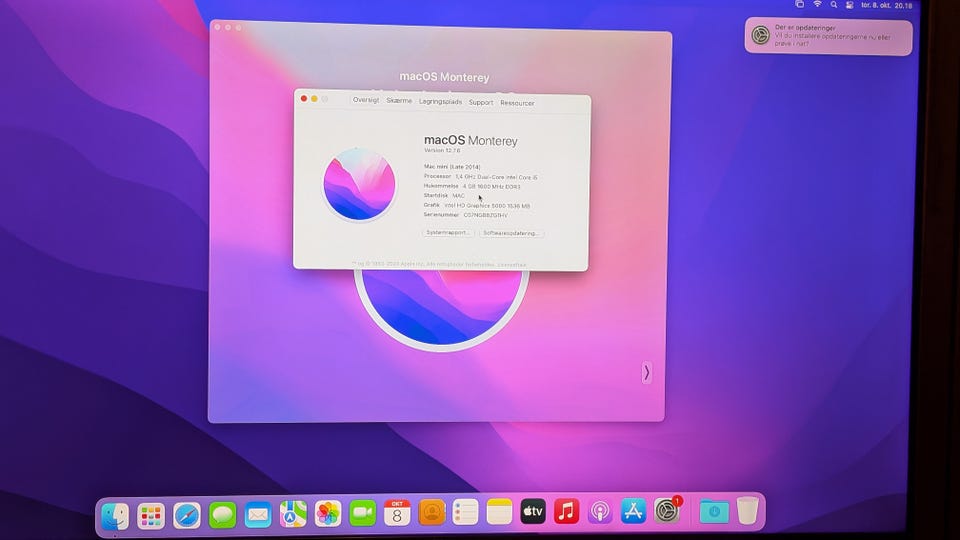Open Calendar icon showing OKT 8

pyautogui.click(x=397, y=512)
